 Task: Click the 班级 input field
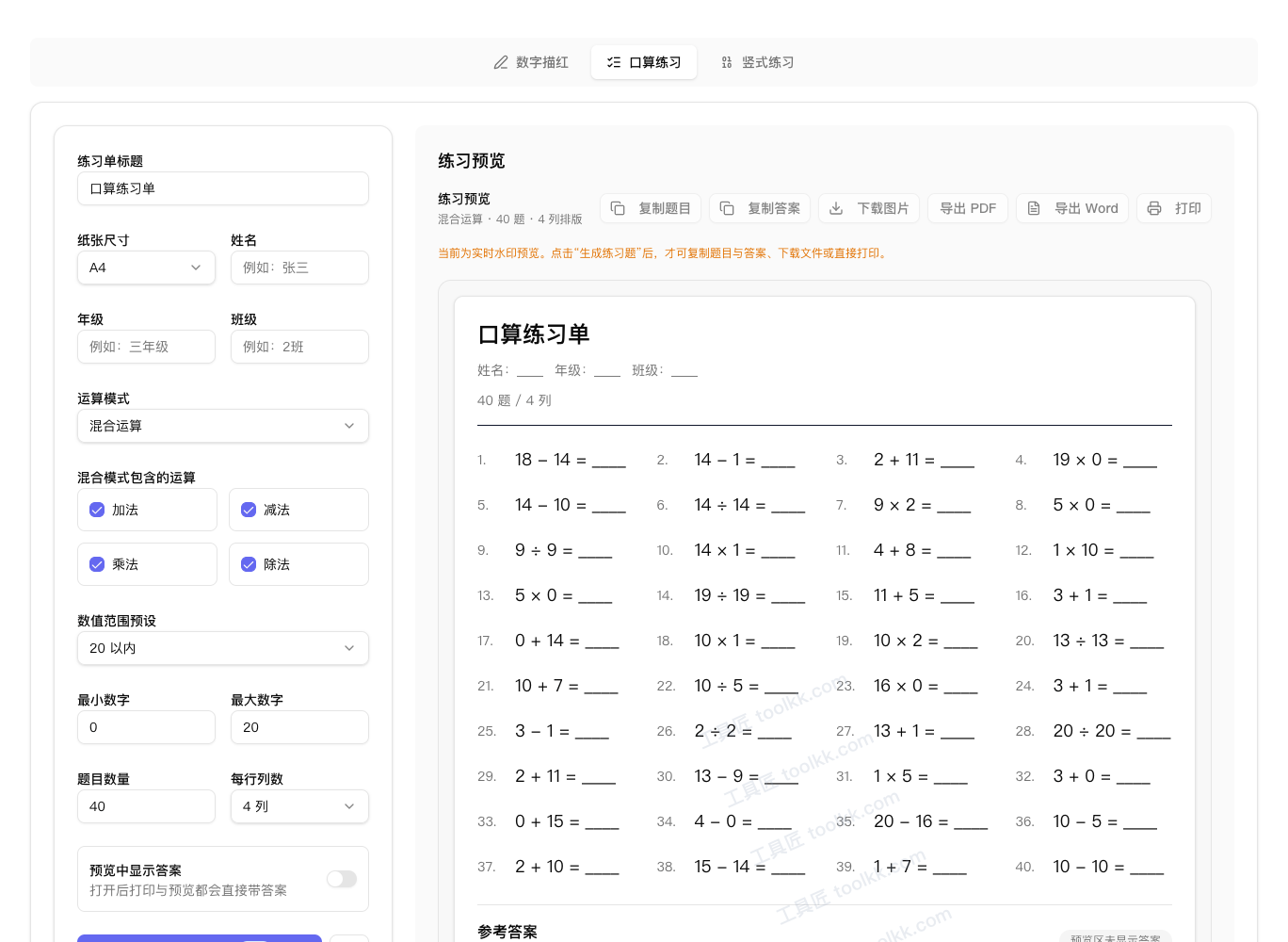[299, 347]
